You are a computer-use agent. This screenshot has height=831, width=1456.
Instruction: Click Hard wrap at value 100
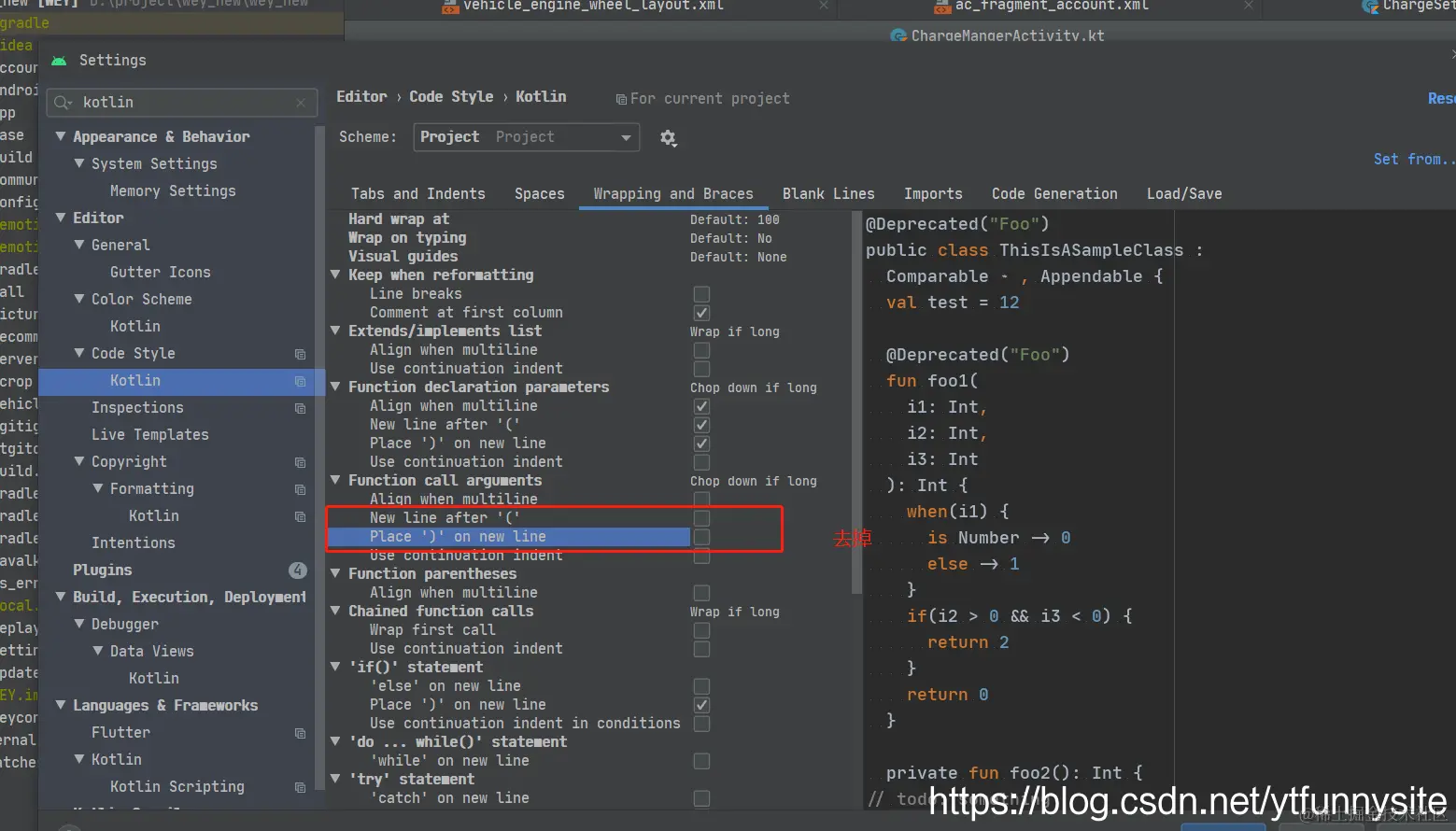734,219
